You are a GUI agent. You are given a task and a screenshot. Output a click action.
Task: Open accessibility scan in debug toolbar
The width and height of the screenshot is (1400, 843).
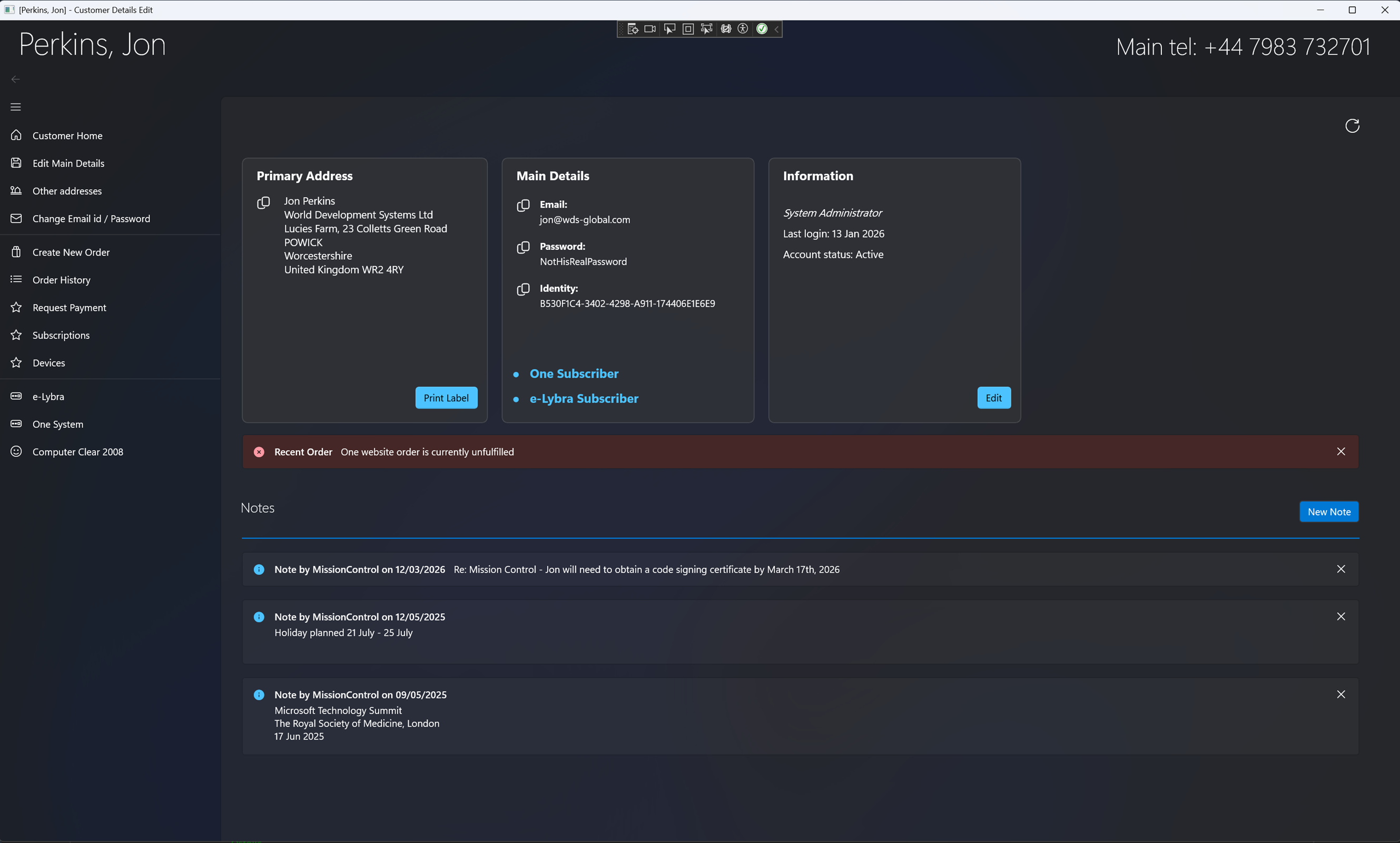[743, 29]
